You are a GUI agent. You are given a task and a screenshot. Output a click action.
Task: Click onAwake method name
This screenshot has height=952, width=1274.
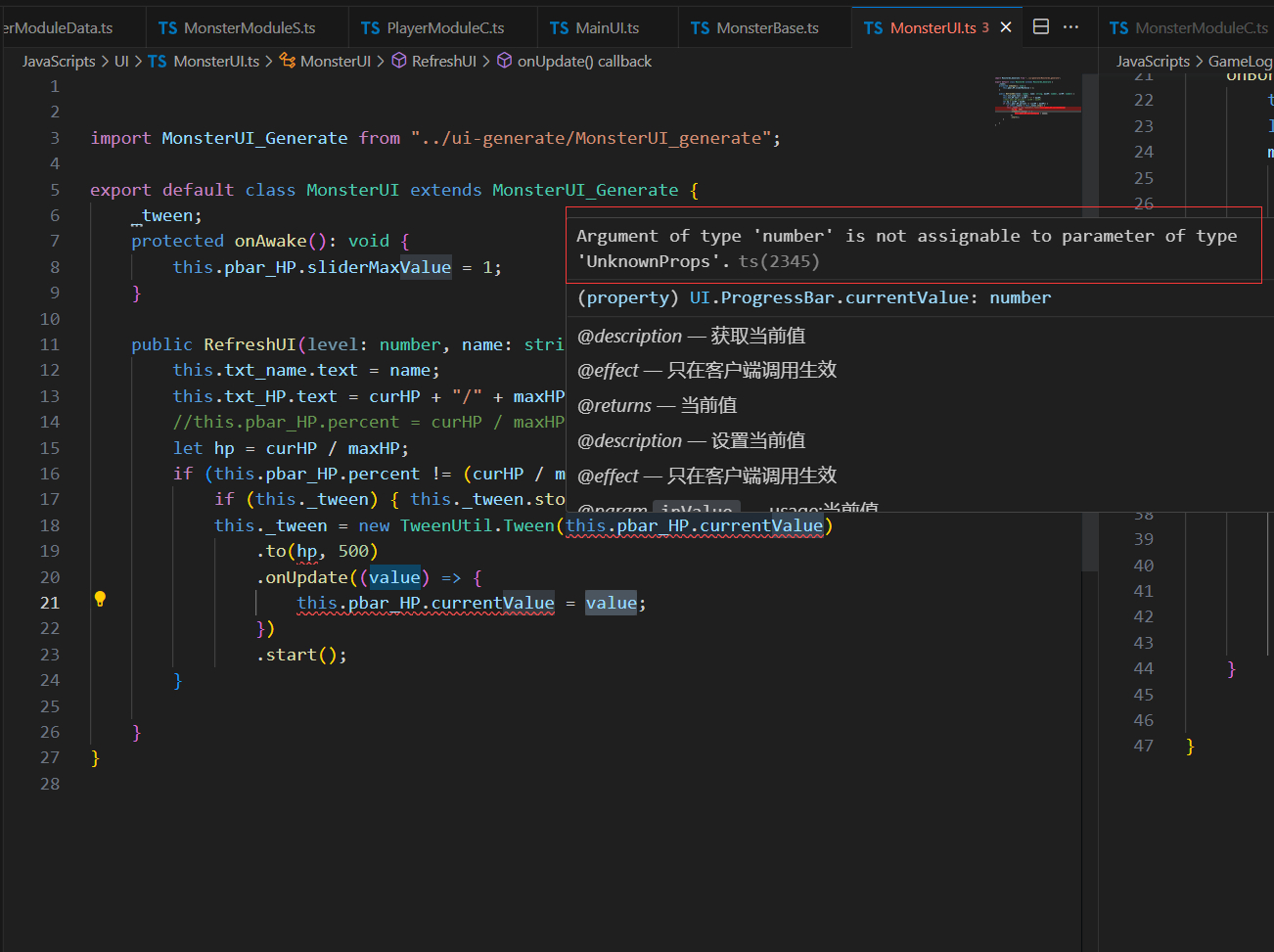click(271, 241)
